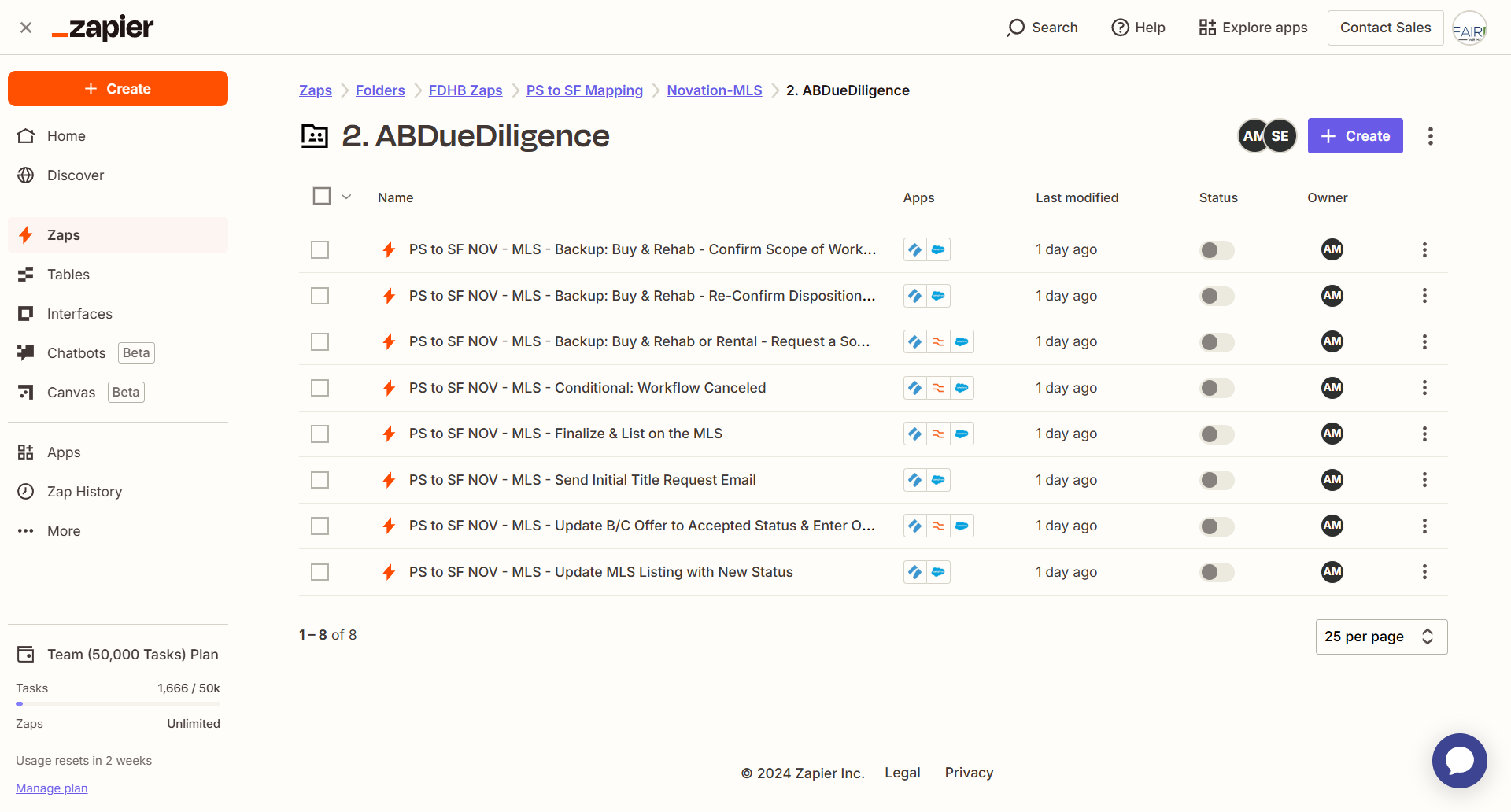This screenshot has width=1511, height=812.
Task: Click the Manage plan link
Action: tap(51, 788)
